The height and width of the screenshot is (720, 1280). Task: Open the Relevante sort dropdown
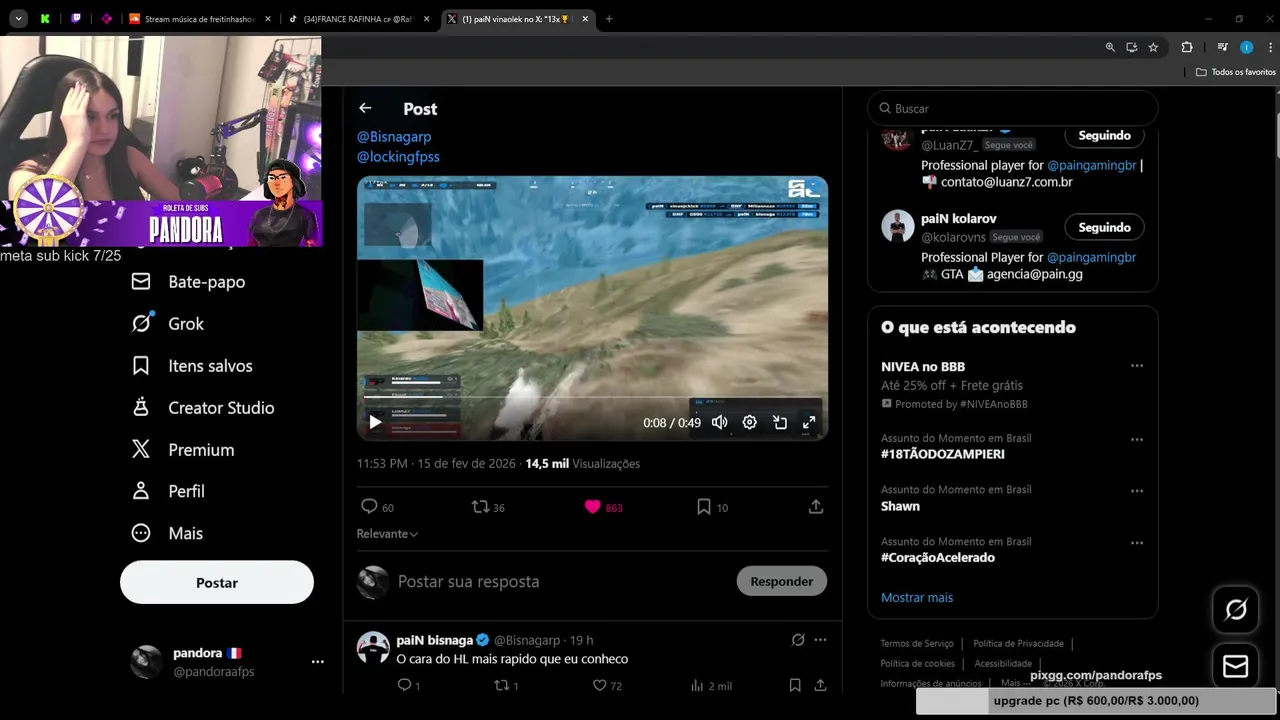click(x=387, y=534)
